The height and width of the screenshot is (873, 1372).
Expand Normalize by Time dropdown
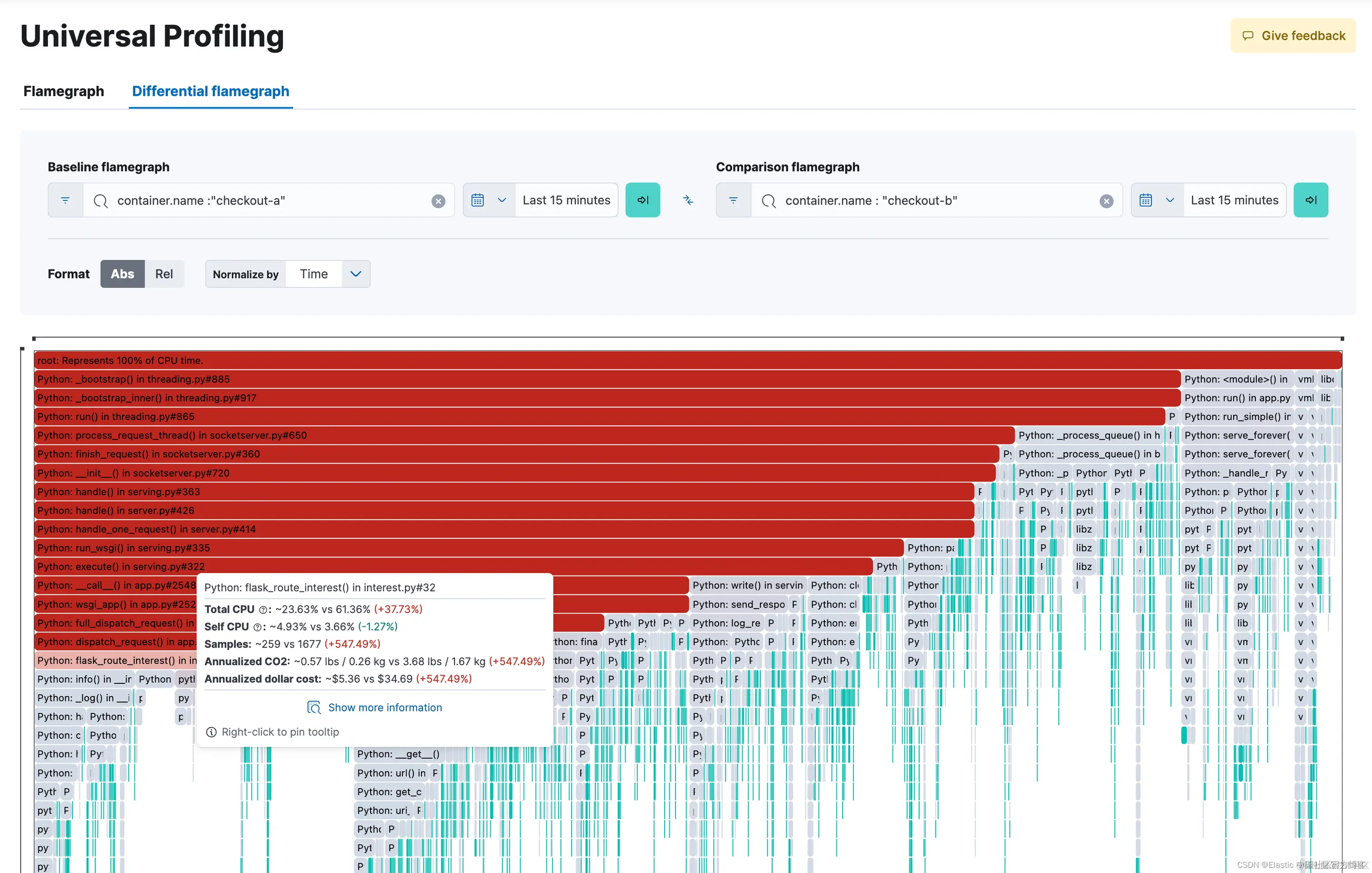pos(356,274)
